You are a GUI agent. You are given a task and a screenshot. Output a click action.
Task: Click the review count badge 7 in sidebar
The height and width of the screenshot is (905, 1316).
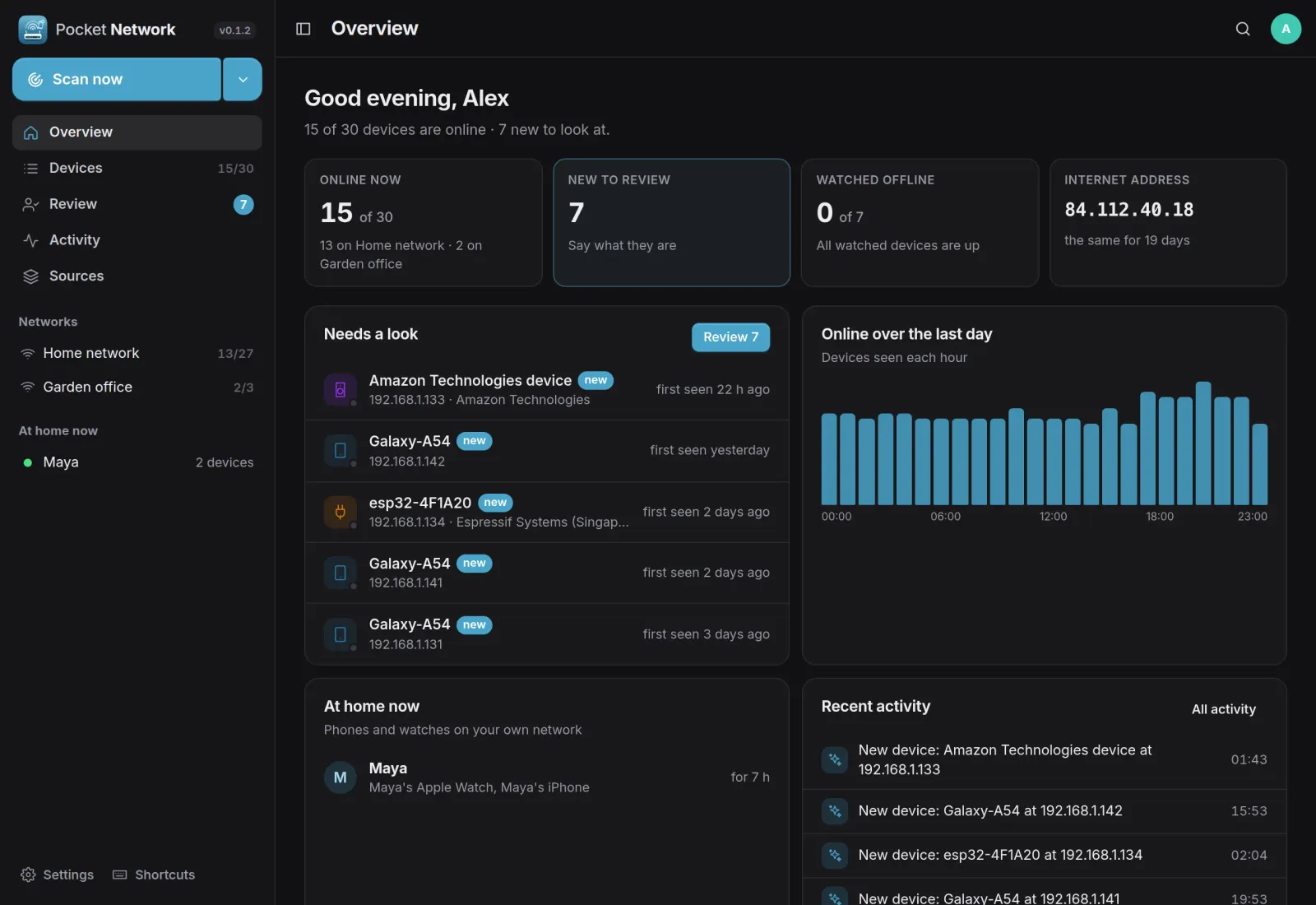pyautogui.click(x=243, y=205)
